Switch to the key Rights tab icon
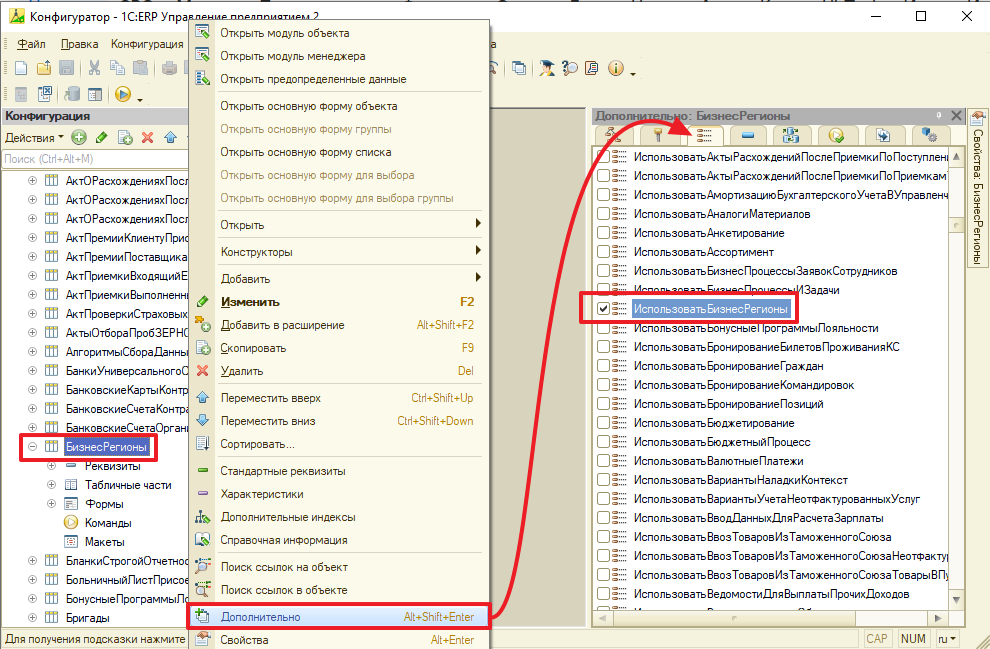The height and width of the screenshot is (649, 990). (659, 134)
